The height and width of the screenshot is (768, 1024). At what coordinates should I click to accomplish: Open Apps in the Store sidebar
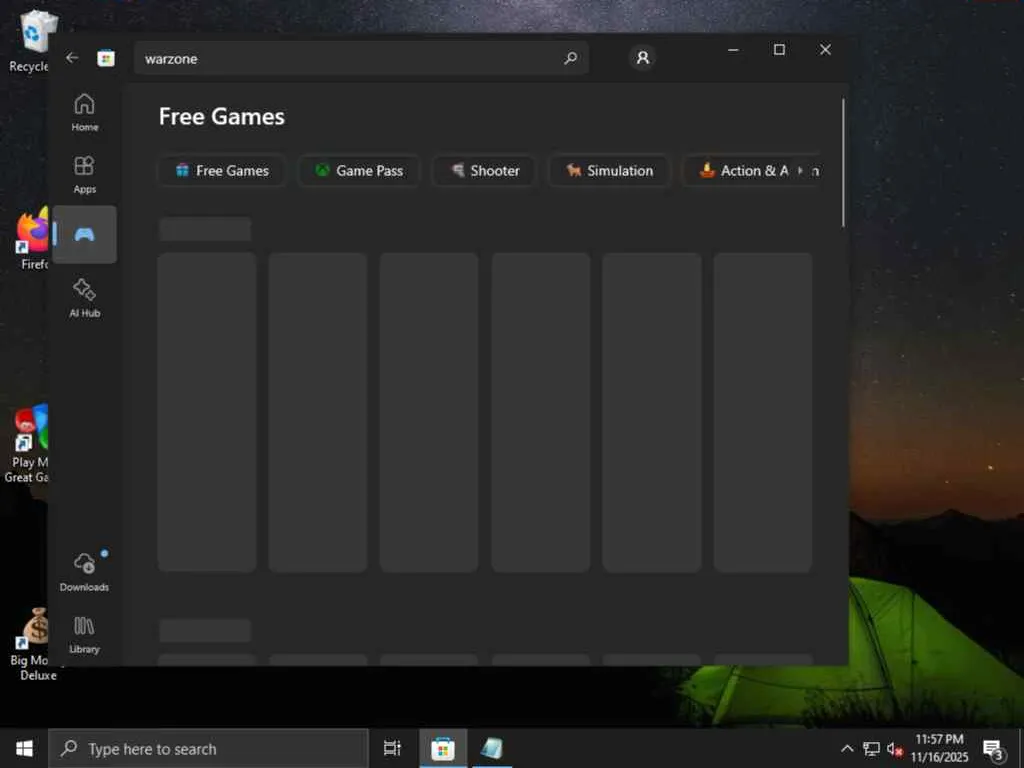coord(85,174)
